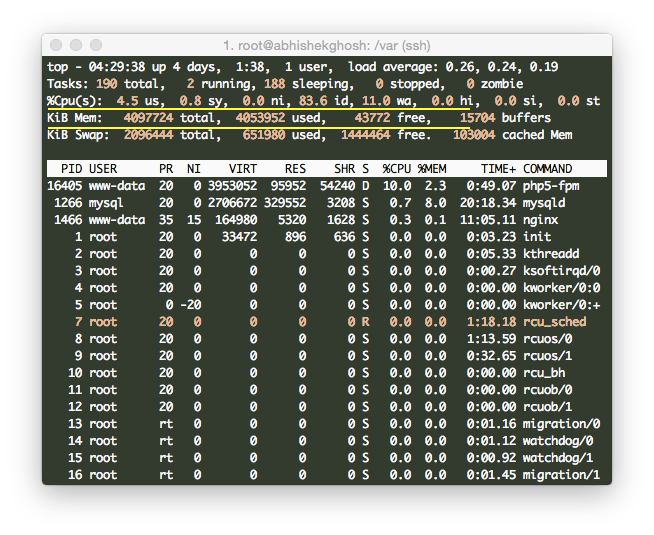Screen dimensions: 654x535
Task: Click the 651980 used swap value
Action: click(264, 135)
